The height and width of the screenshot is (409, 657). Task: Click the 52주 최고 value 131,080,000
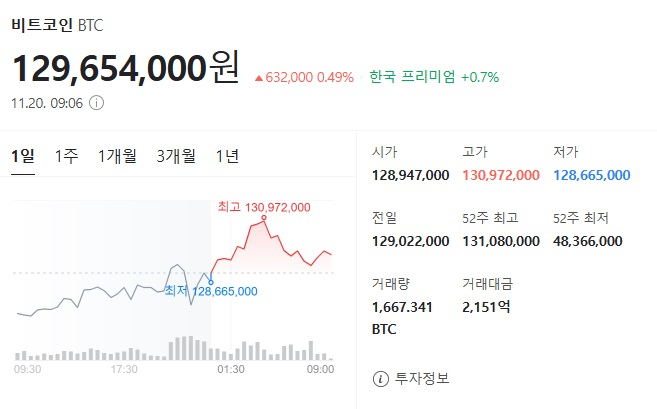tap(501, 241)
